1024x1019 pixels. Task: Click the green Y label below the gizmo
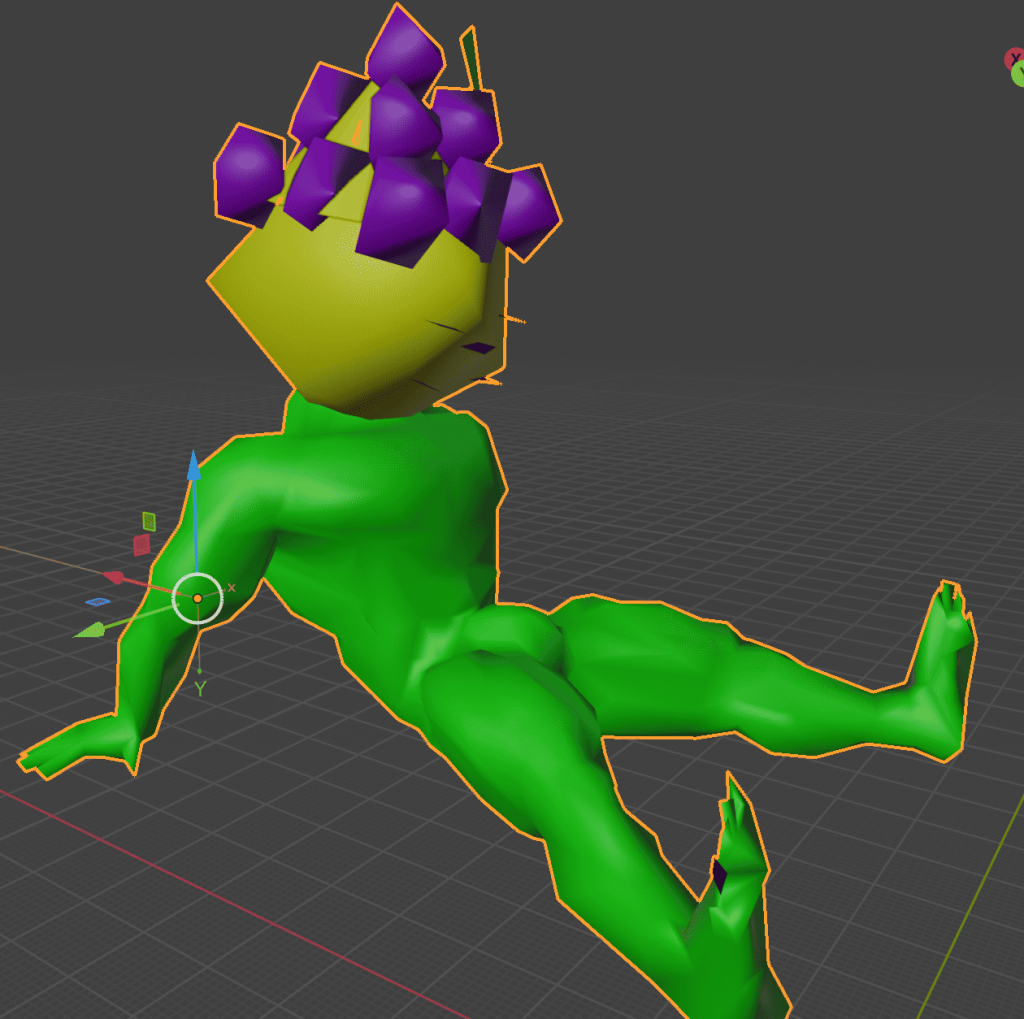(x=200, y=689)
